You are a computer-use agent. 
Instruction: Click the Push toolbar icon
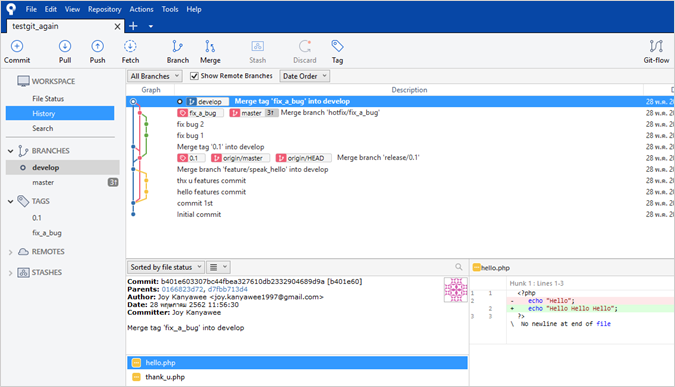click(x=97, y=52)
